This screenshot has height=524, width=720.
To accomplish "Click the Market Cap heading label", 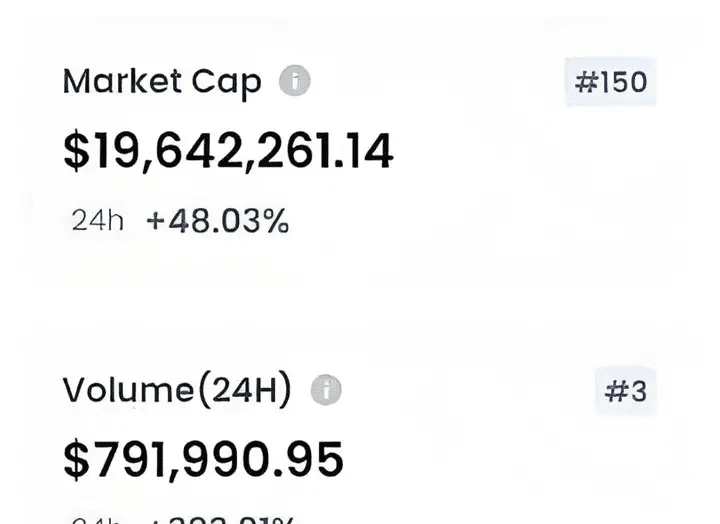I will (x=162, y=82).
